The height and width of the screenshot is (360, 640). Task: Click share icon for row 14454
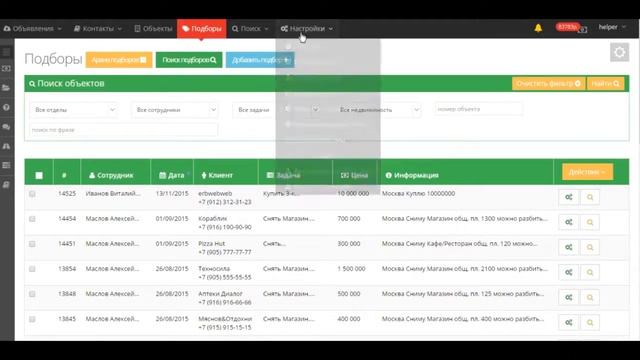tap(569, 222)
